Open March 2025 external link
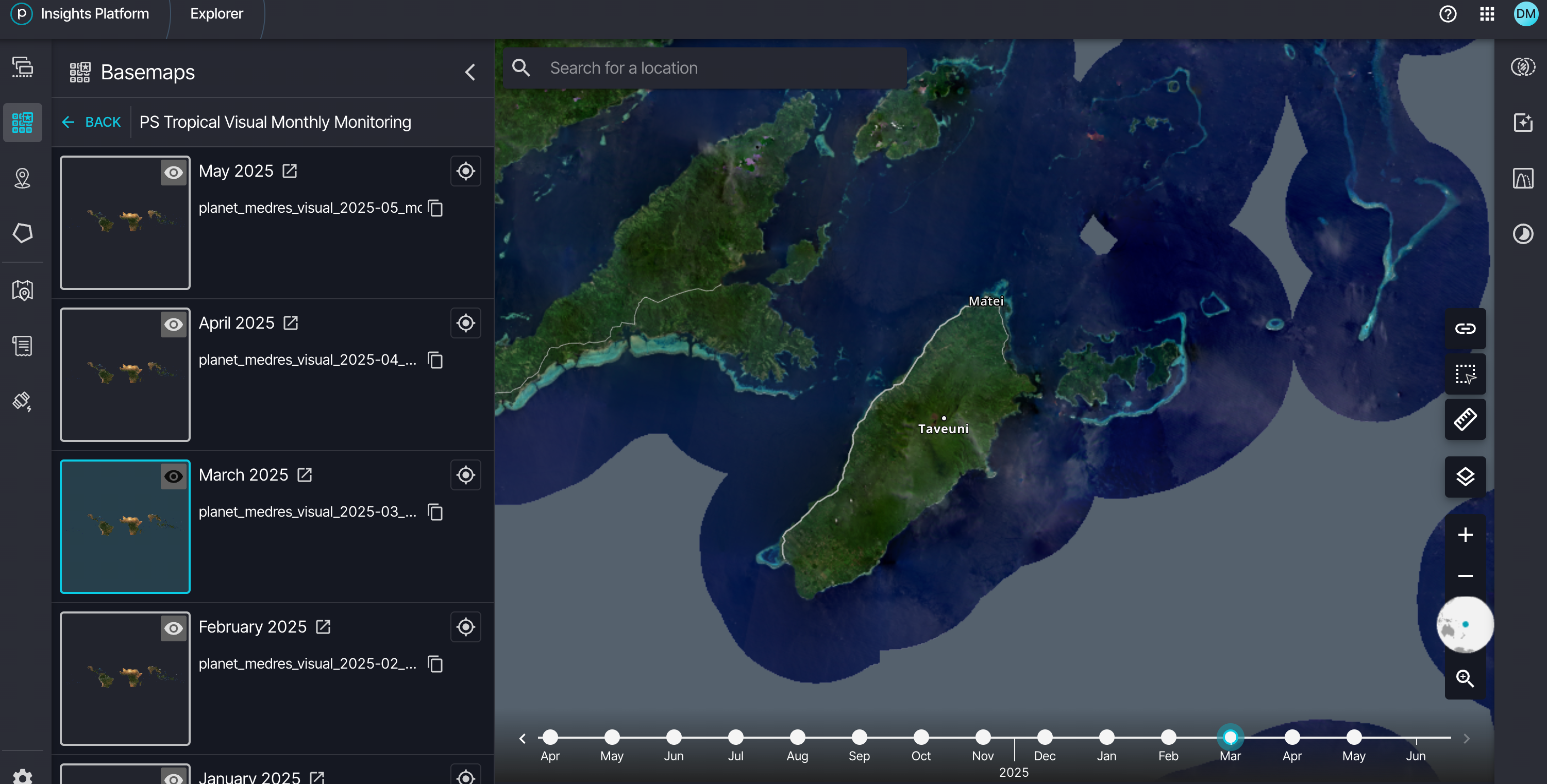Viewport: 1547px width, 784px height. [x=305, y=475]
